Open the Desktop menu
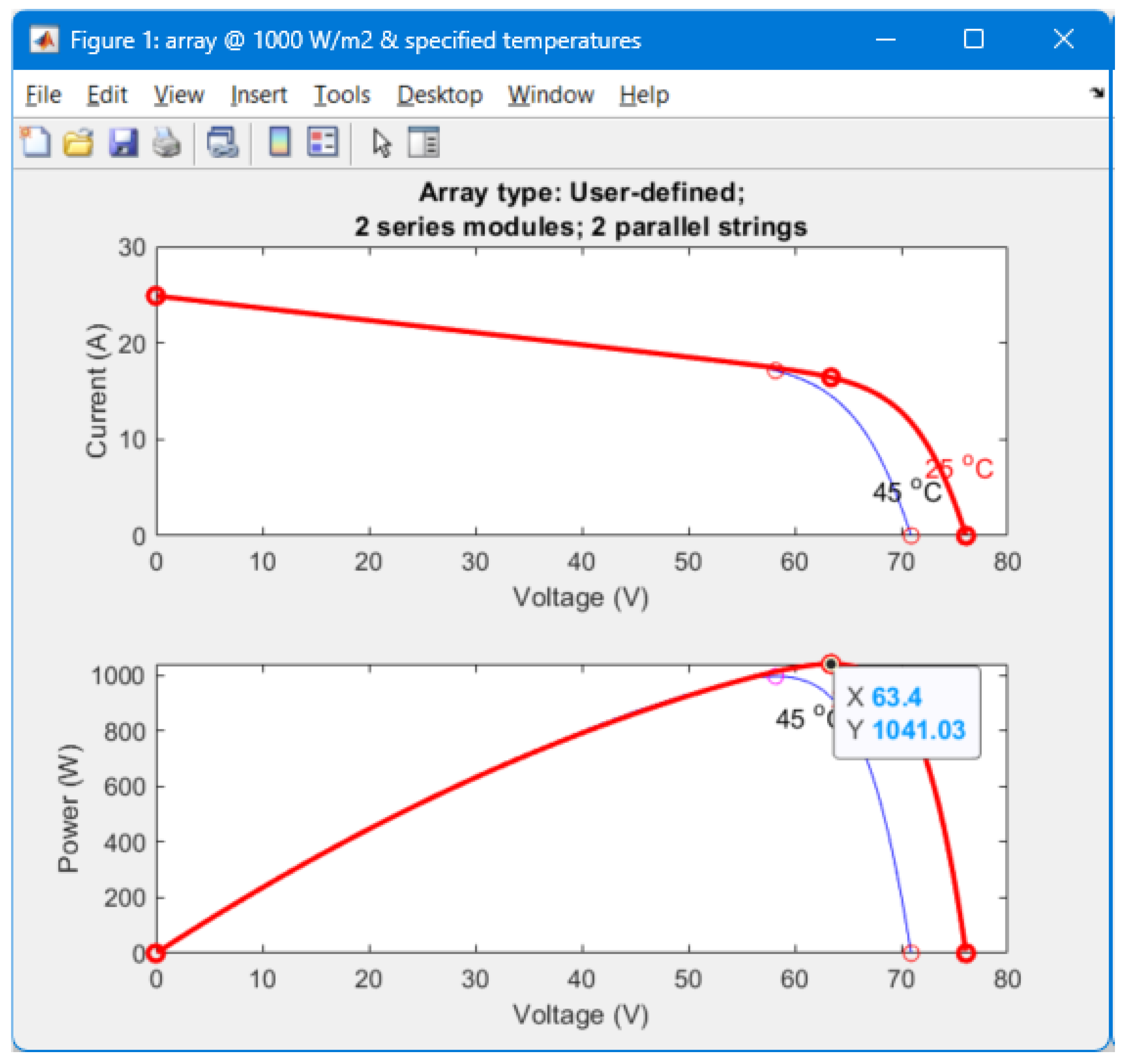This screenshot has height=1064, width=1126. [439, 94]
